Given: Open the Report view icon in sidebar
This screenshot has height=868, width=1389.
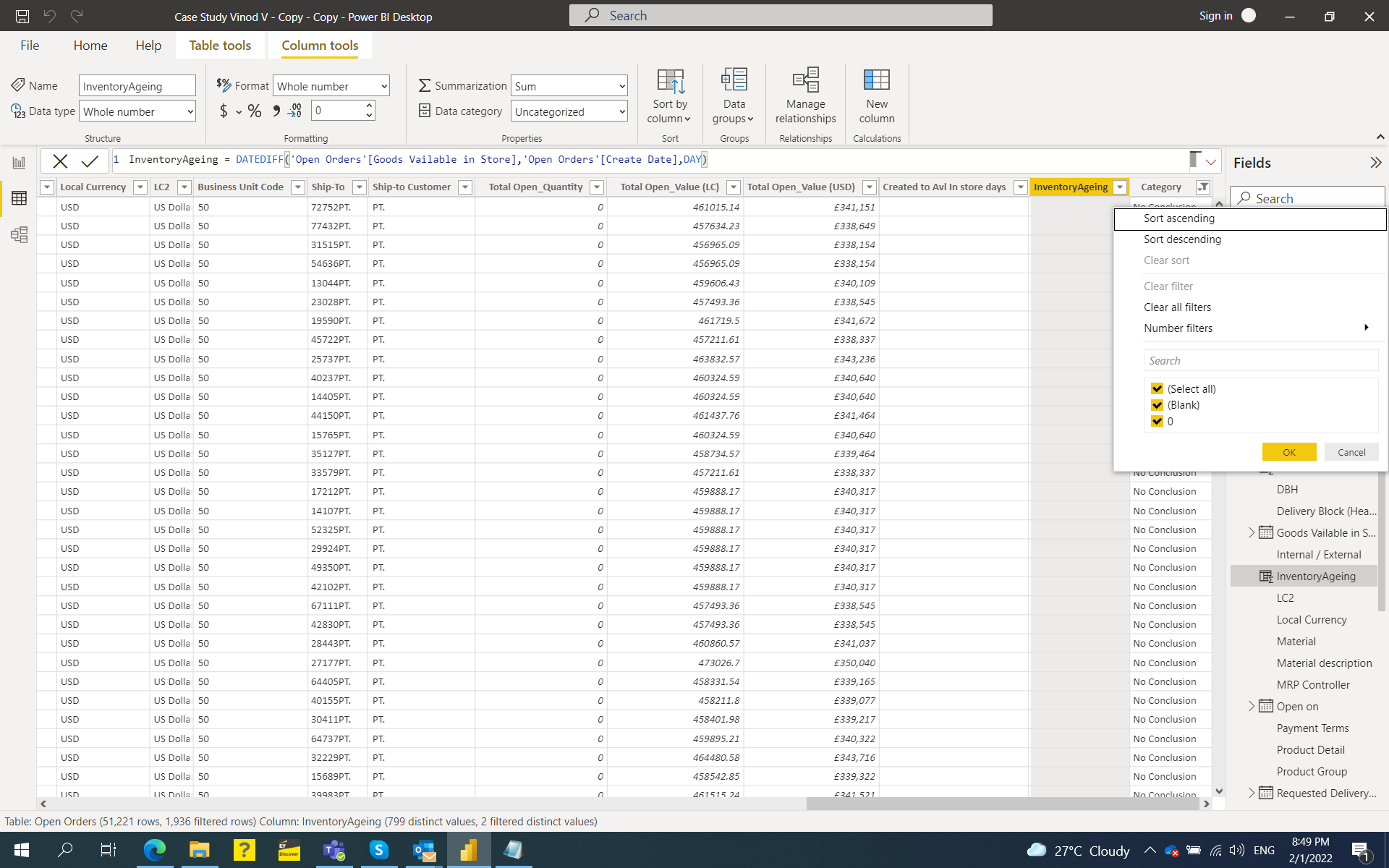Looking at the screenshot, I should 19,162.
